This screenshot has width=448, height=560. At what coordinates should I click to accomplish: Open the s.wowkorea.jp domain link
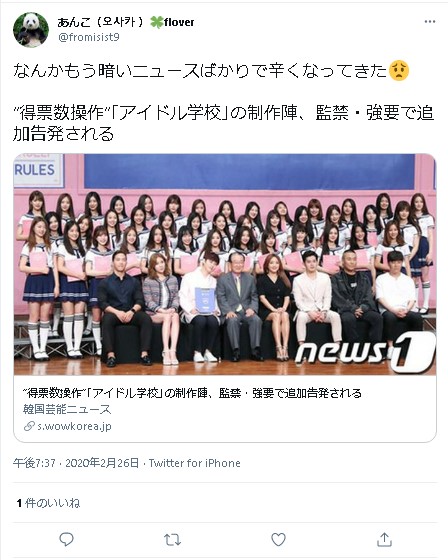click(74, 426)
